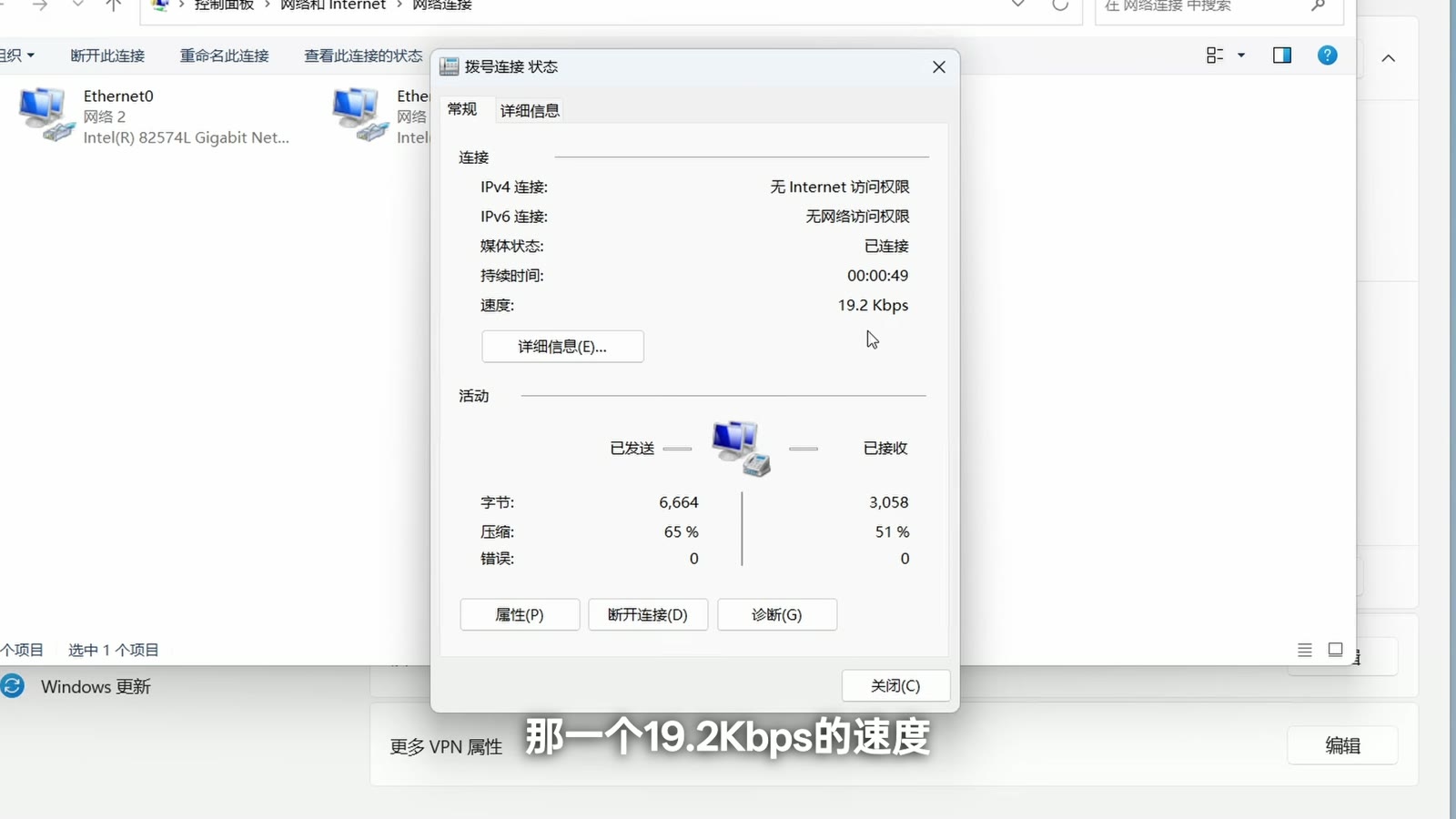Click the 6,664 bytes sent value

click(679, 502)
